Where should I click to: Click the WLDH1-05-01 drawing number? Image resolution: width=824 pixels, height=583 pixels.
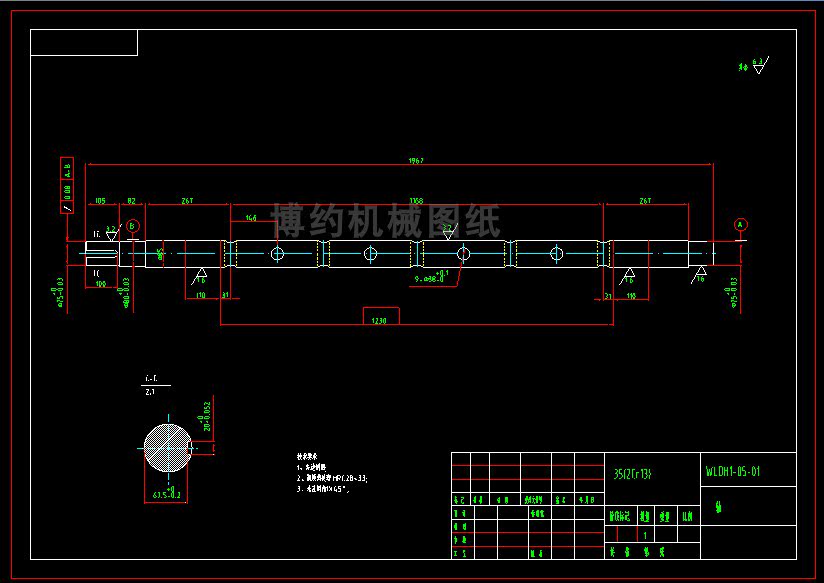[x=733, y=471]
